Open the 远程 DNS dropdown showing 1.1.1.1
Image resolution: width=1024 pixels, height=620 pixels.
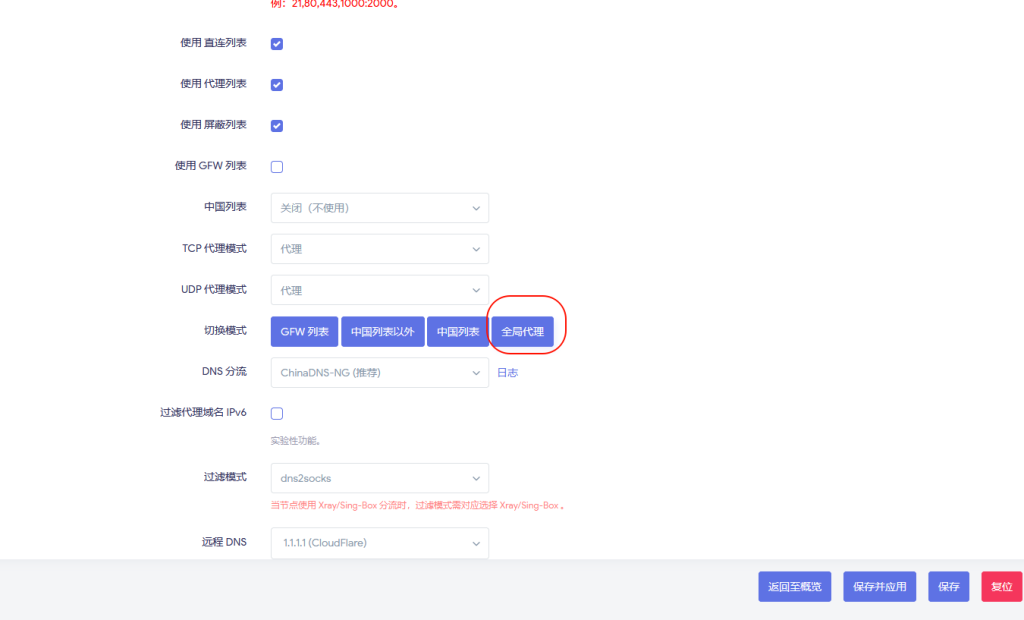point(379,542)
